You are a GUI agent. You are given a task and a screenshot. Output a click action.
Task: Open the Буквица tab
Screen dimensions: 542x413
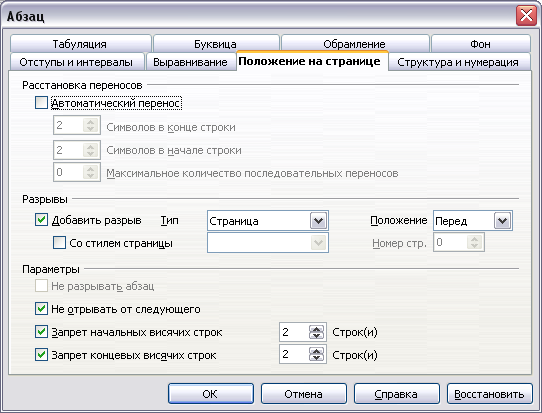pos(216,44)
